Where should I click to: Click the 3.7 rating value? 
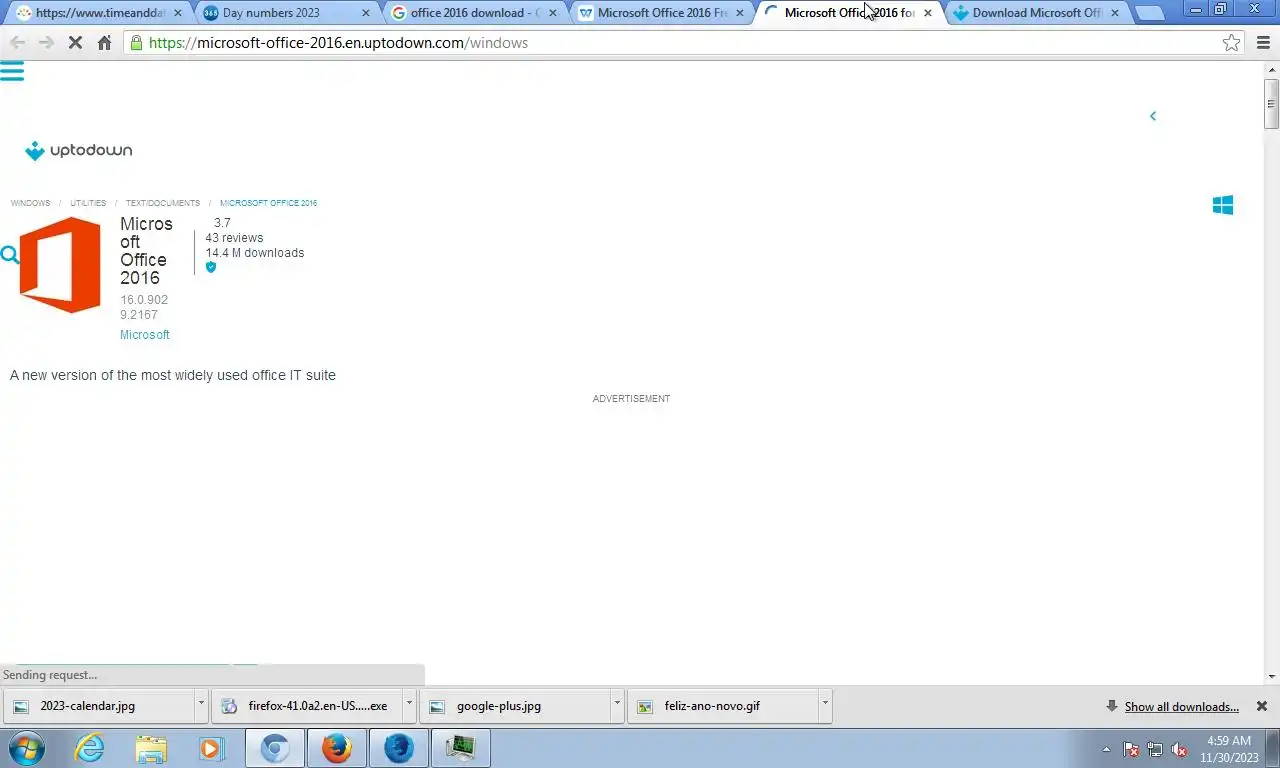coord(222,223)
